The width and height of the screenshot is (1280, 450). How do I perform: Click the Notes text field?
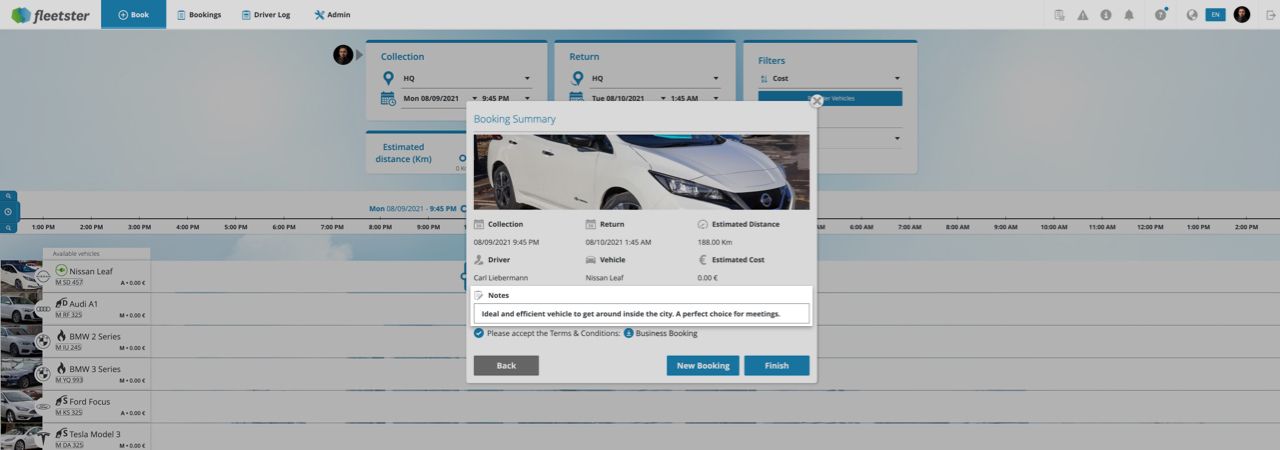641,314
